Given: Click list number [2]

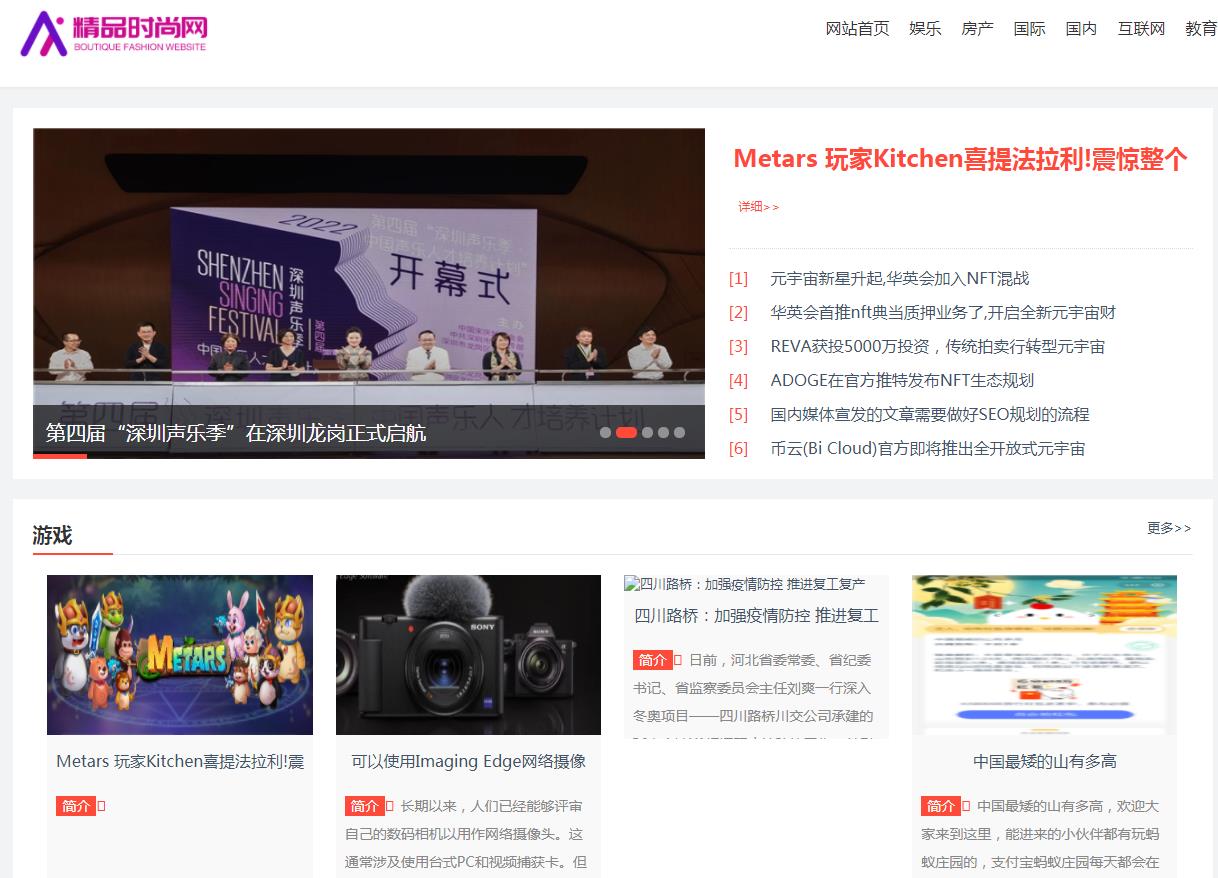Looking at the screenshot, I should [738, 313].
